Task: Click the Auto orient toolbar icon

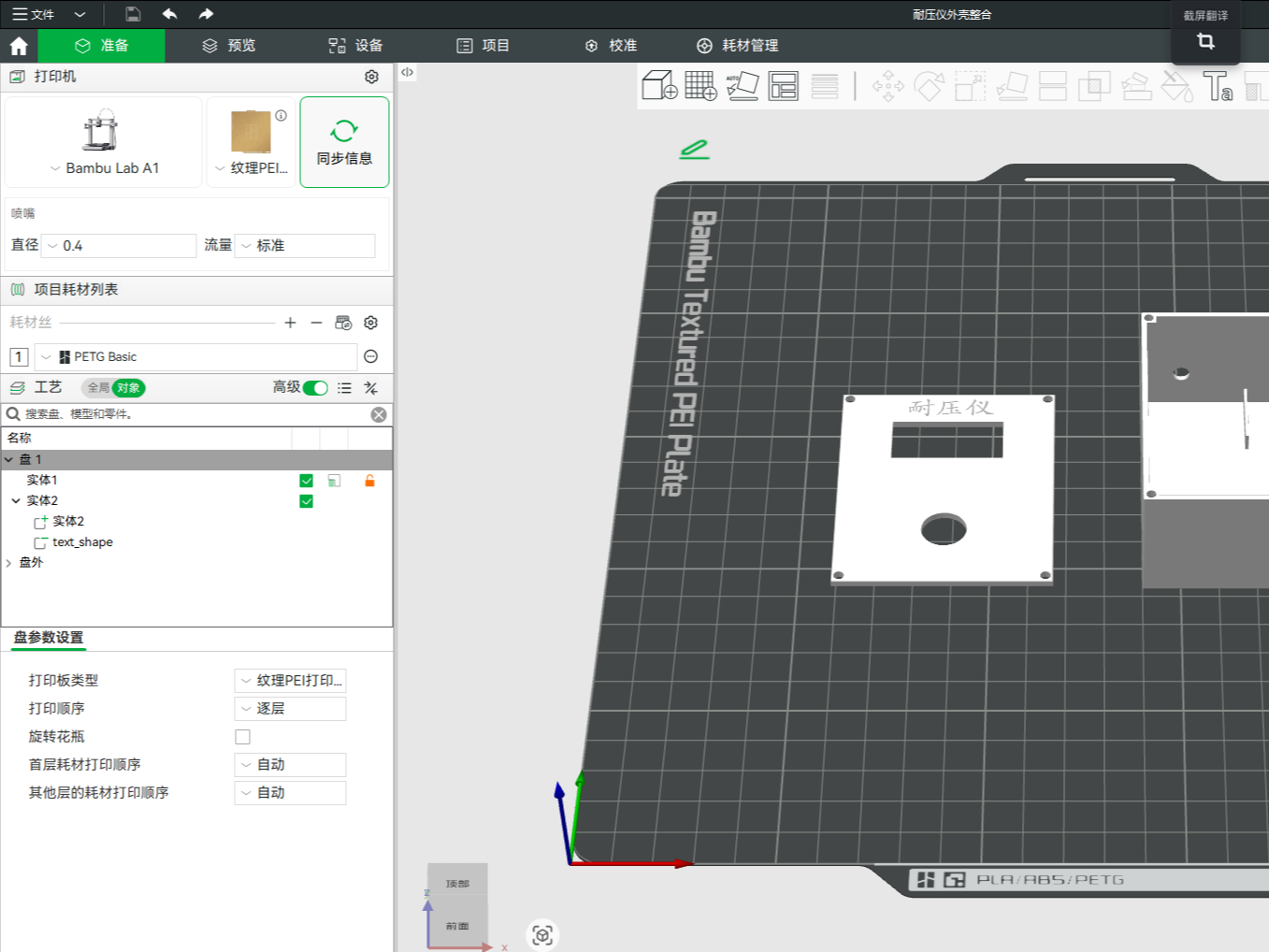Action: [x=743, y=85]
